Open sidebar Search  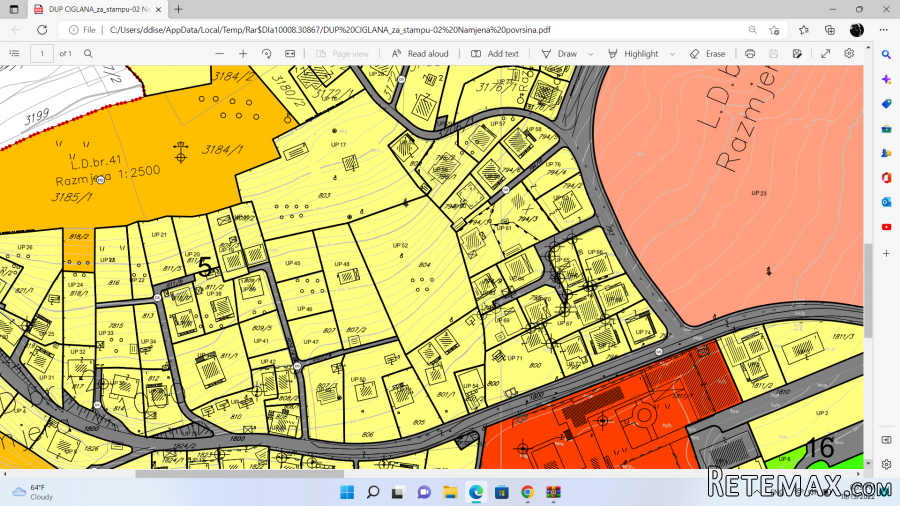(x=887, y=55)
